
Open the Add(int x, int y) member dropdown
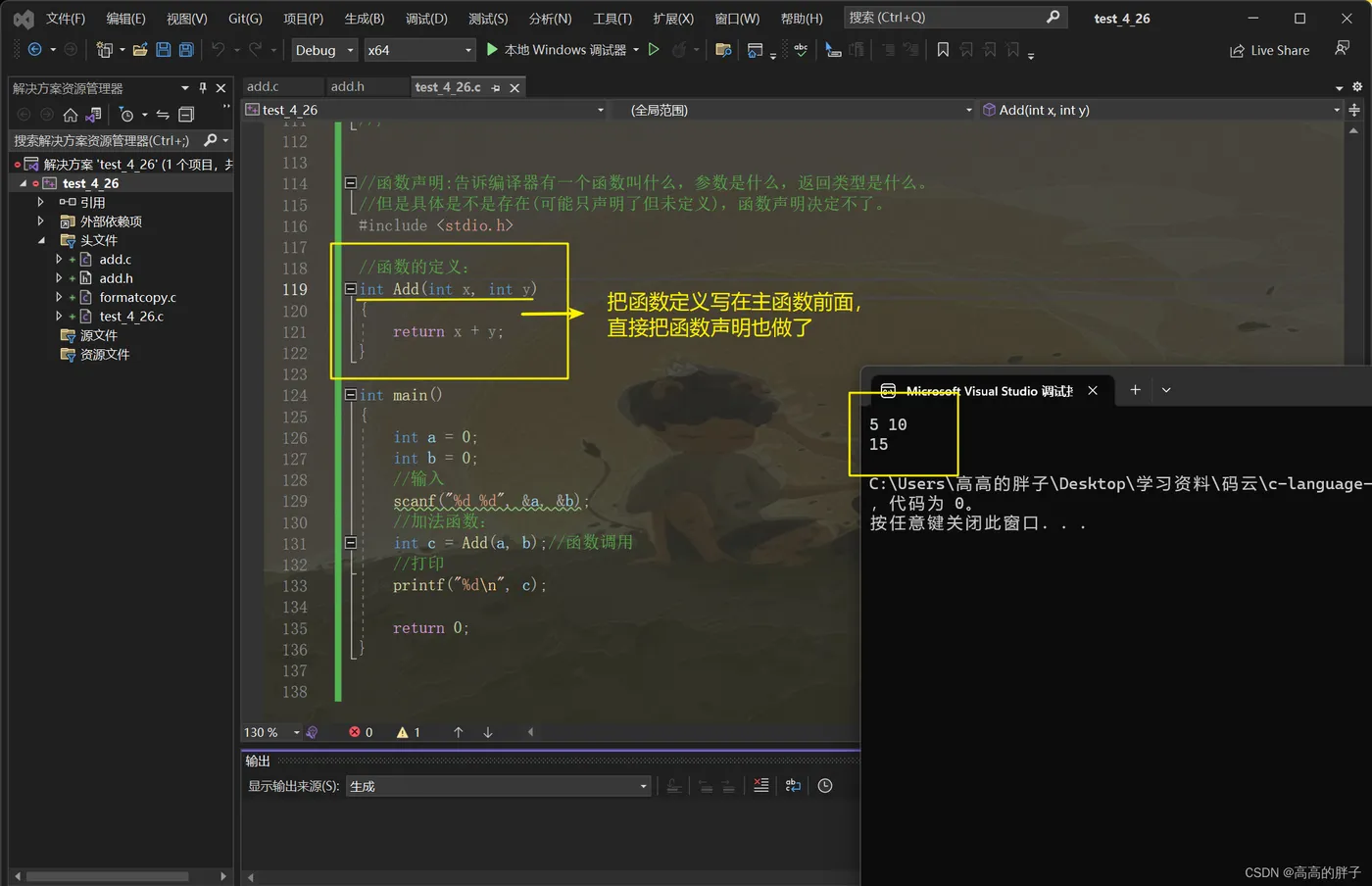tap(1161, 110)
